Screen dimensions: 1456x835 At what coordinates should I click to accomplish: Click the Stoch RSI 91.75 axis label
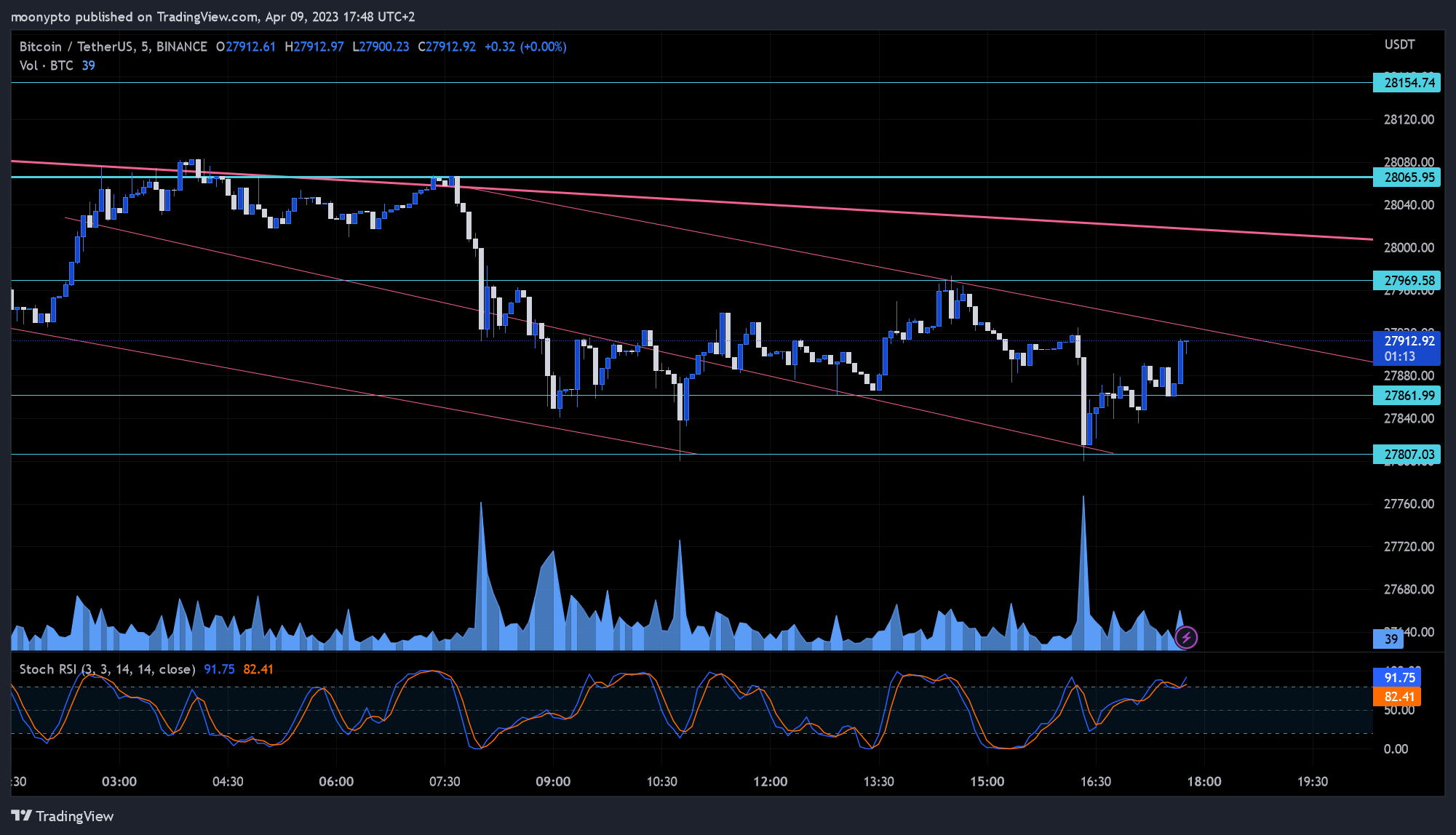coord(1397,678)
